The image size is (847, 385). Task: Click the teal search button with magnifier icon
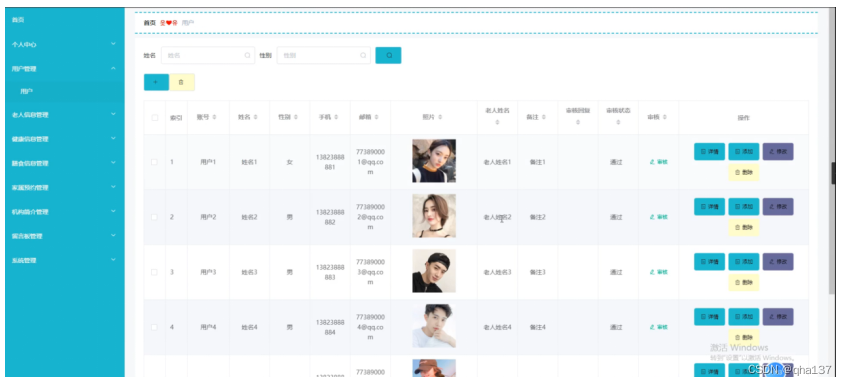[x=388, y=55]
